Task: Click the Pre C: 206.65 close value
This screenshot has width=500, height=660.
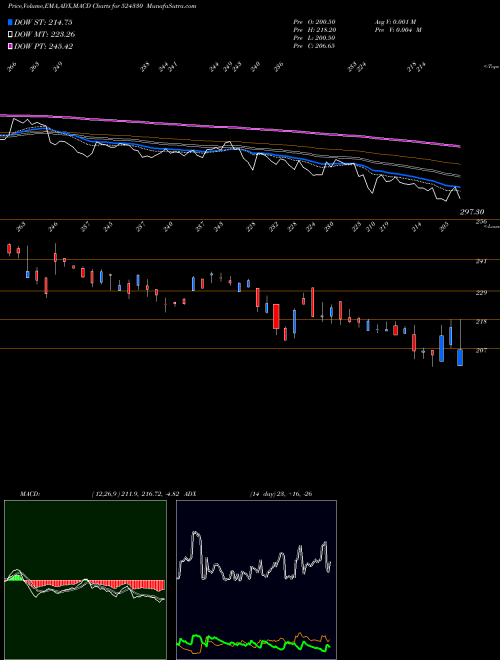Action: 314,46
